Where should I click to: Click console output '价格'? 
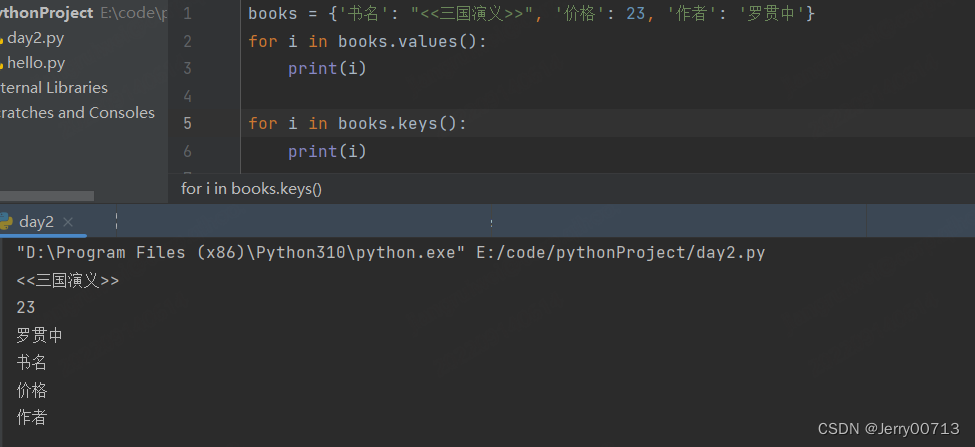coord(32,390)
